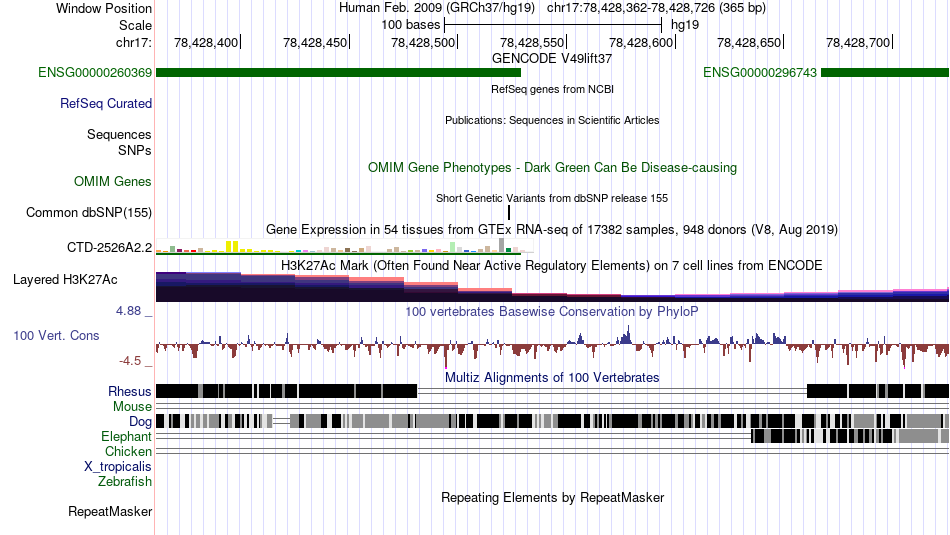The image size is (950, 535).
Task: Open the 100 Vert. Cons track label
Action: [x=56, y=336]
